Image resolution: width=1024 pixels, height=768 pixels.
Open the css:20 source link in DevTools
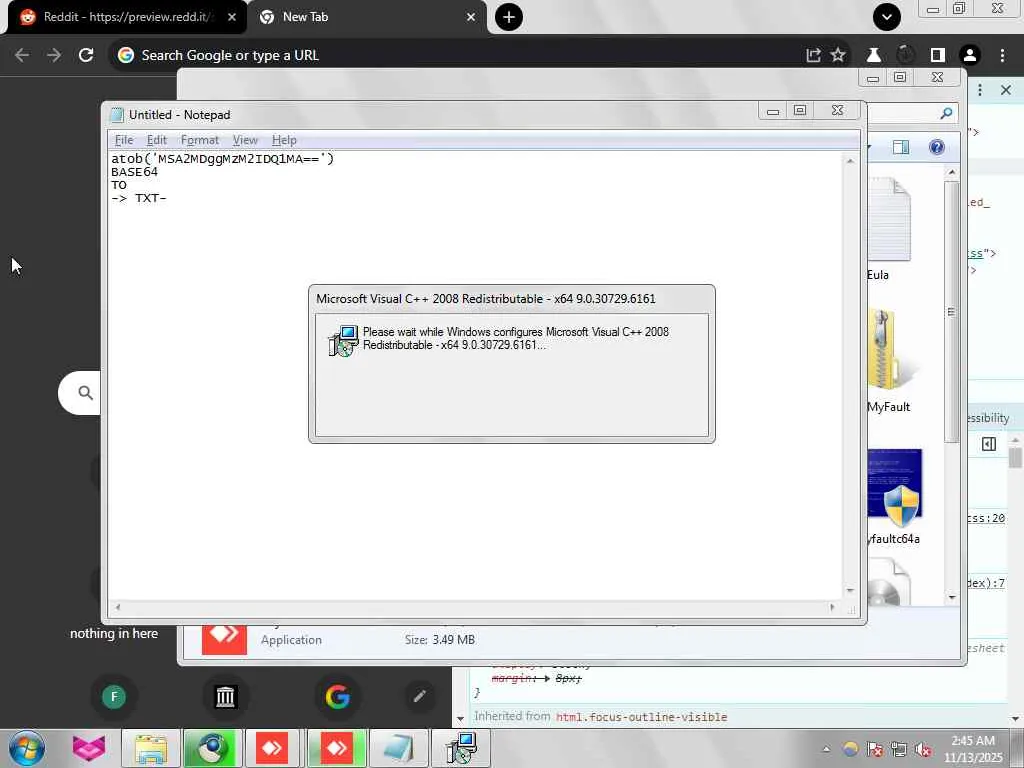pos(986,518)
